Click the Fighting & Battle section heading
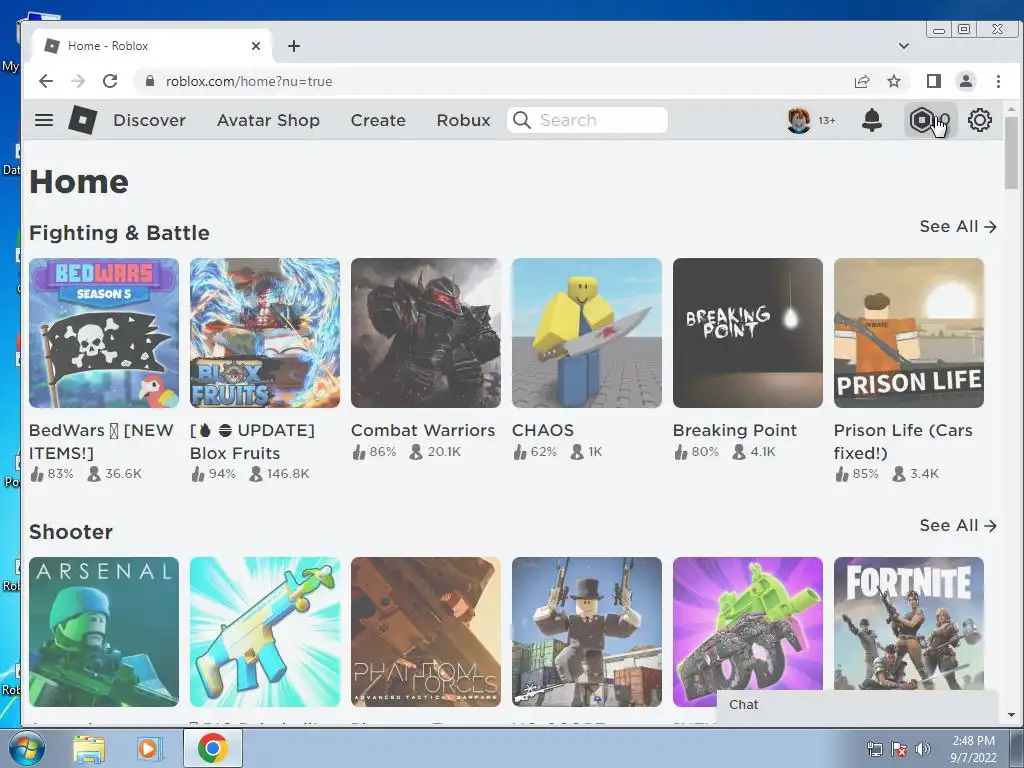This screenshot has width=1024, height=768. (x=120, y=233)
